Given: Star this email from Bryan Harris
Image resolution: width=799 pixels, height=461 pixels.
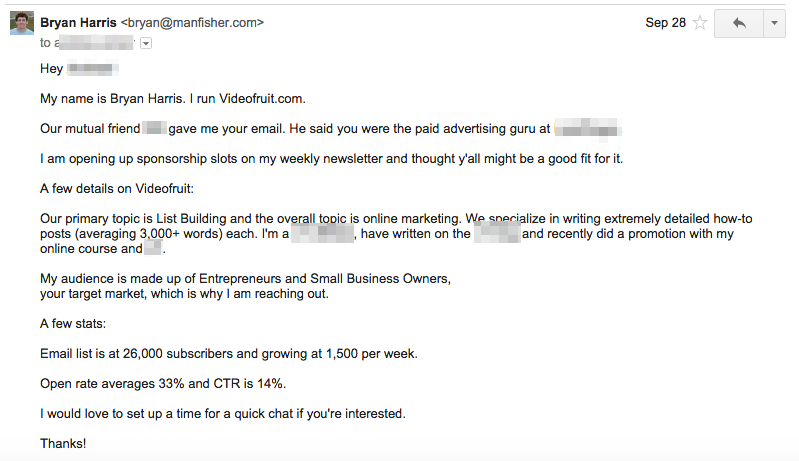Looking at the screenshot, I should pos(701,23).
